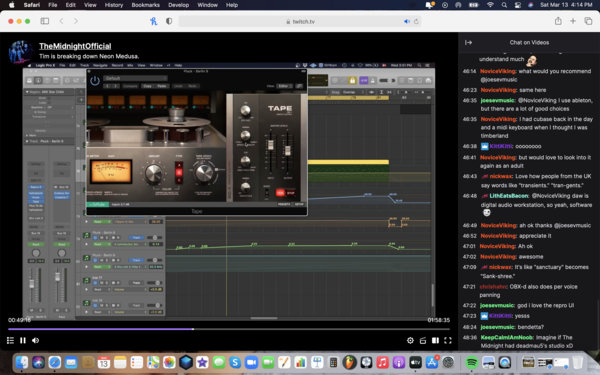
Task: Go forward with Safari's forward arrow
Action: (76, 21)
